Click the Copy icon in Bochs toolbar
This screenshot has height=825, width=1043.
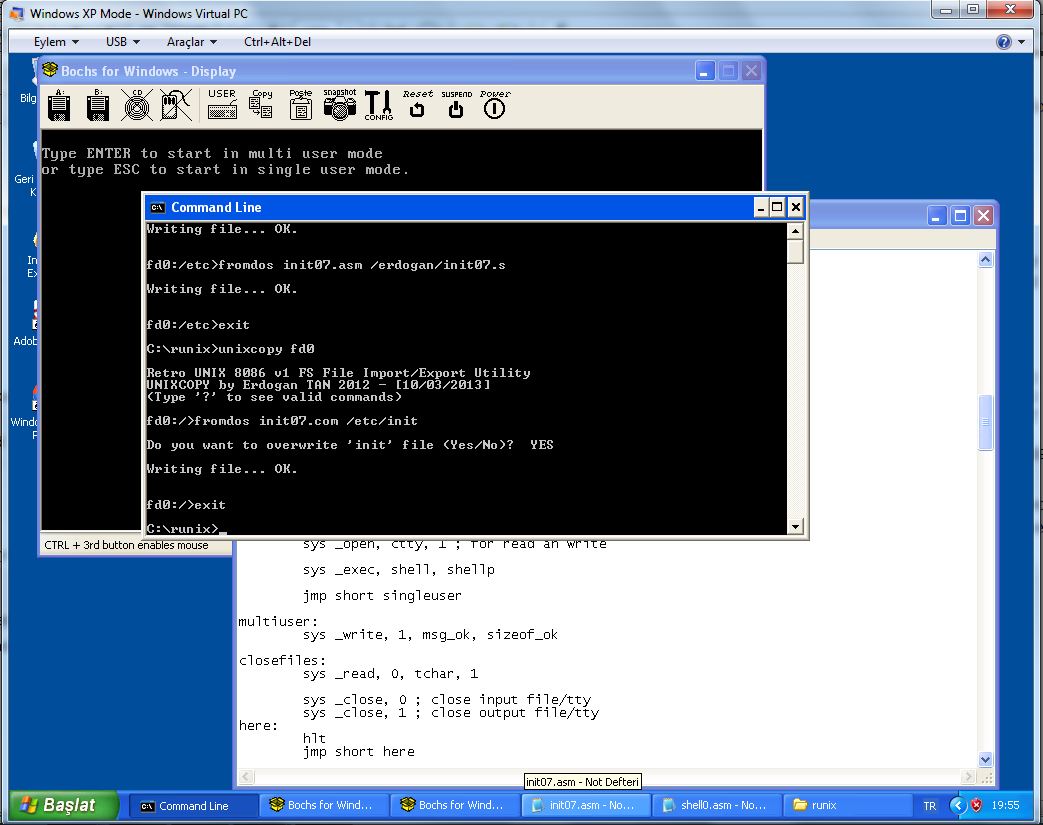(261, 104)
